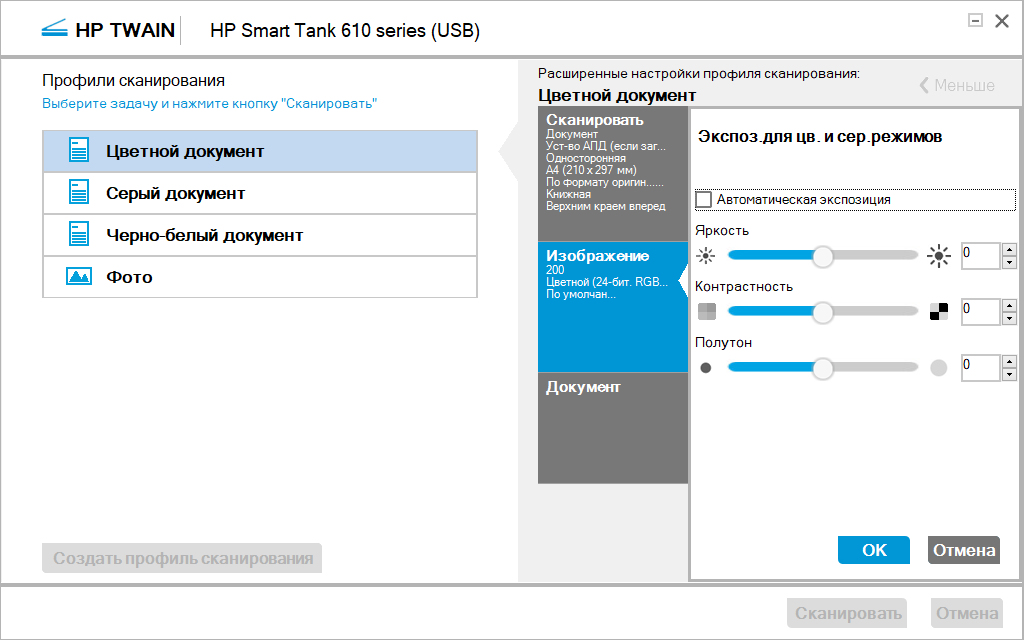The height and width of the screenshot is (640, 1024).
Task: Click the Цветной документ profile icon
Action: coord(79,151)
